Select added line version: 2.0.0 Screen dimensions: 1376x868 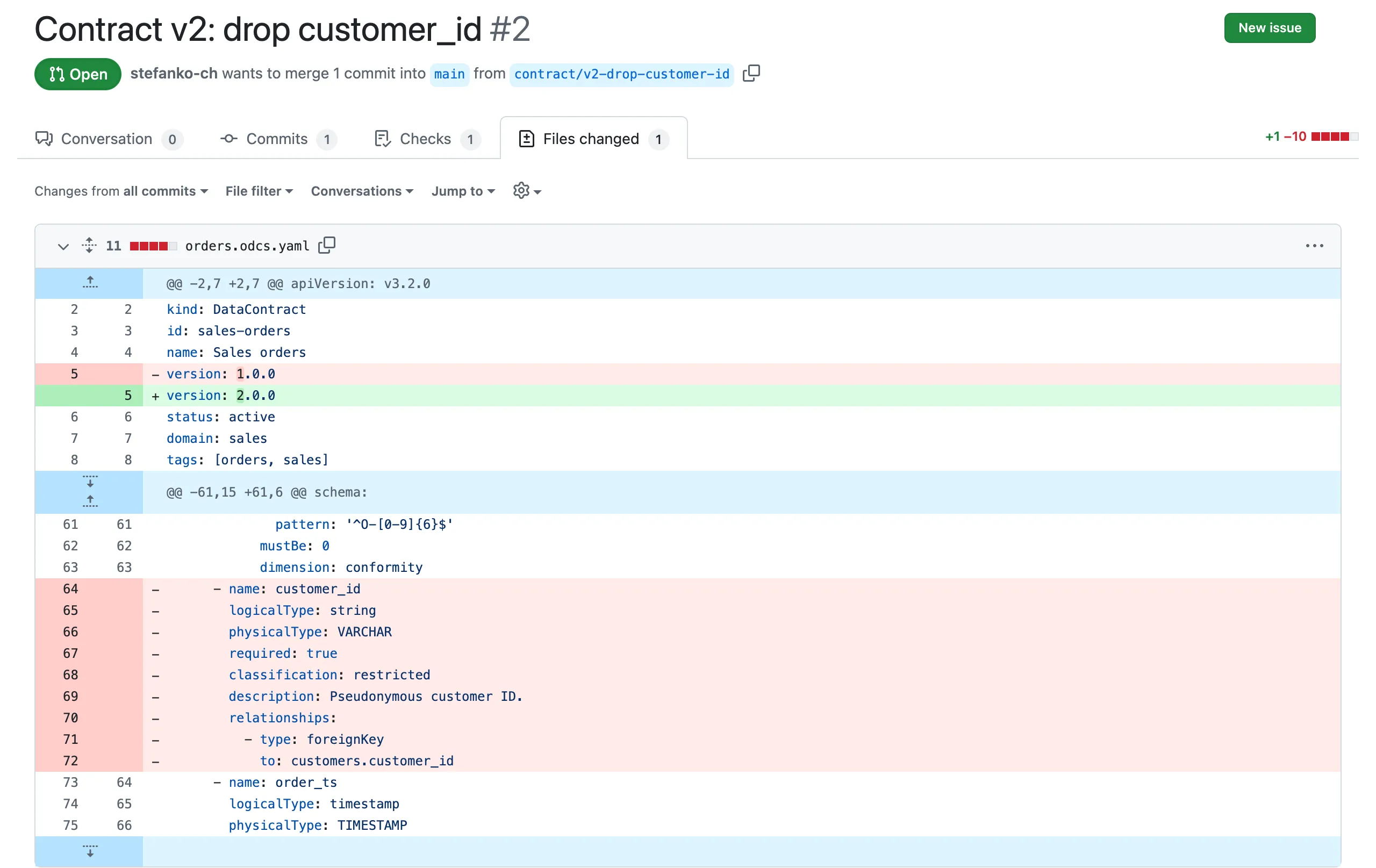[688, 396]
